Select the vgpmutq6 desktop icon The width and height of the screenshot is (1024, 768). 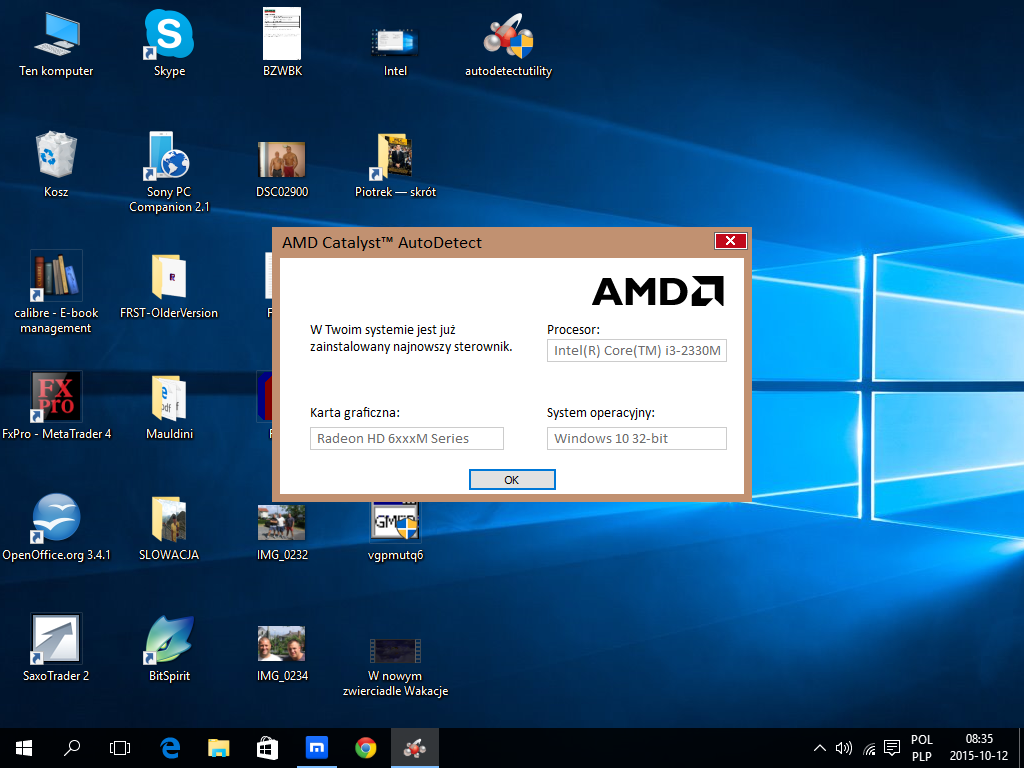click(x=395, y=532)
